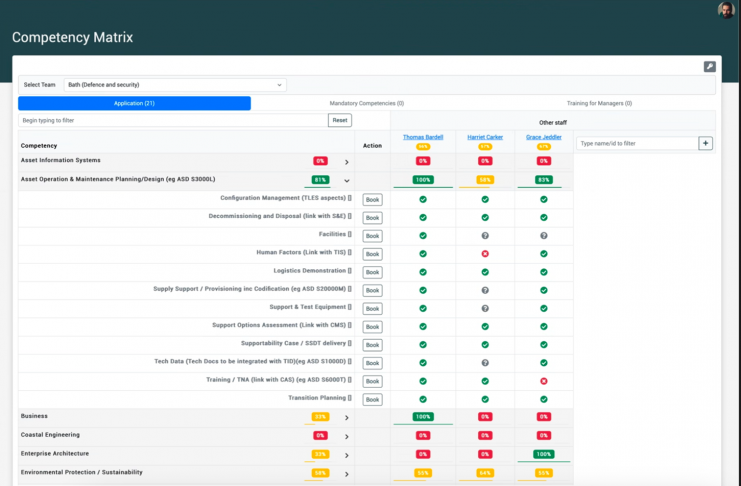Click Grace Jeddler's check for Human Factors
Image resolution: width=741 pixels, height=486 pixels.
pyautogui.click(x=543, y=254)
